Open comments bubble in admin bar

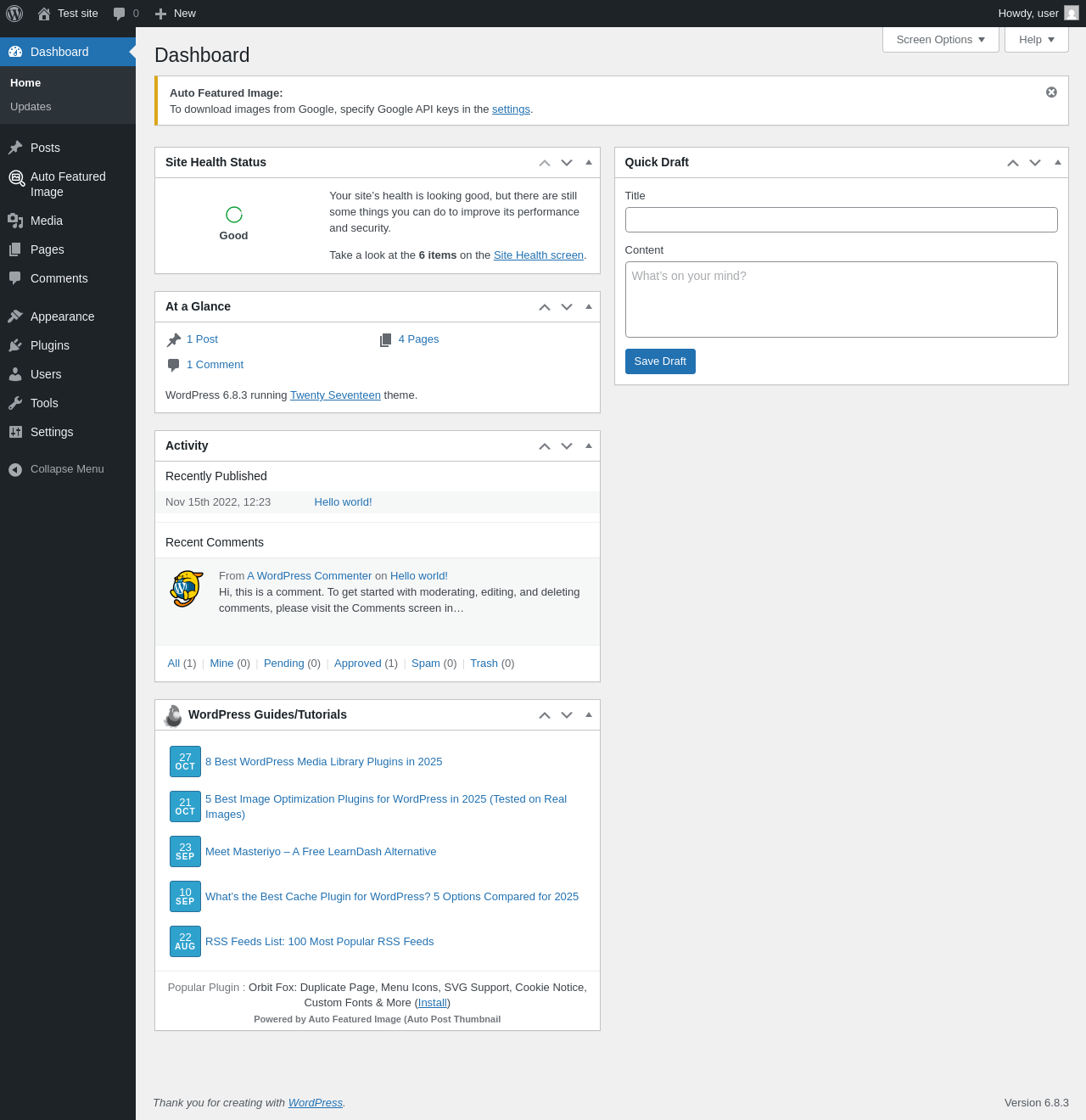click(x=126, y=14)
